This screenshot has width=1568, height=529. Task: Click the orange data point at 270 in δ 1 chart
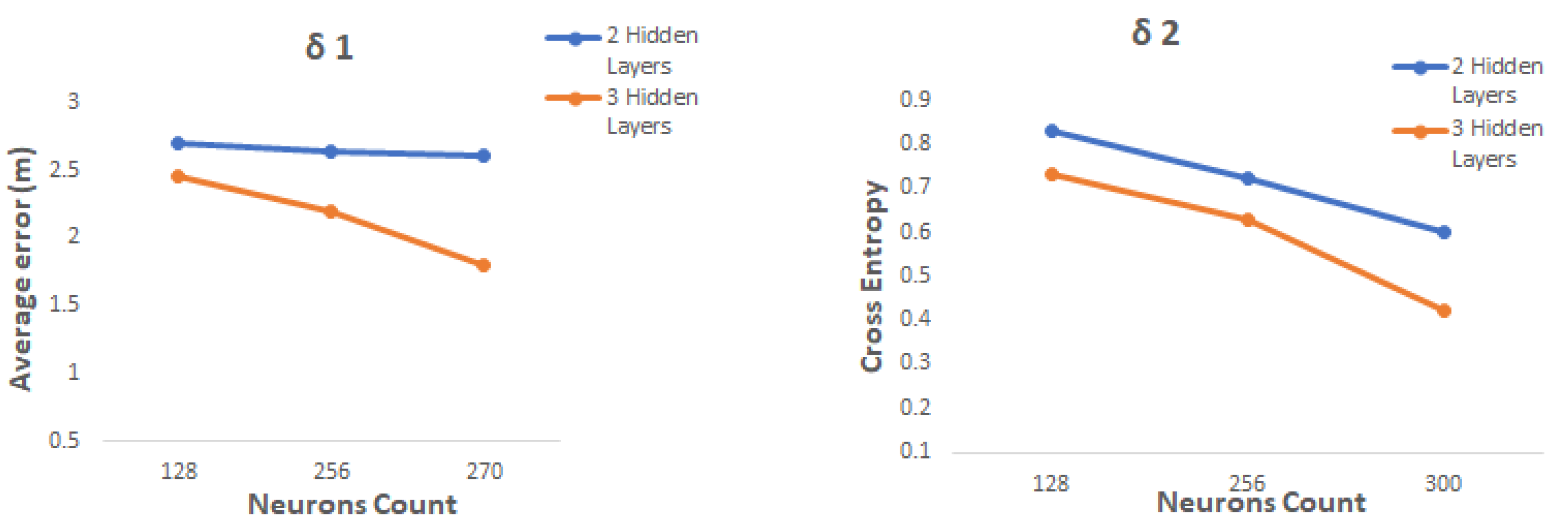484,265
